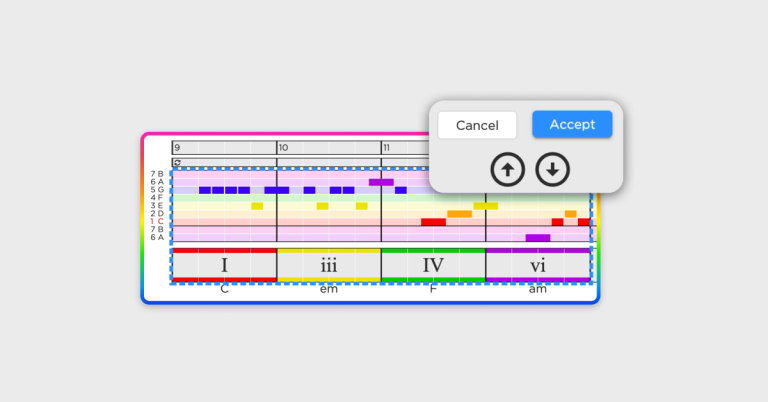This screenshot has height=402, width=768.
Task: Click the blue G note in measure 11
Action: (401, 190)
